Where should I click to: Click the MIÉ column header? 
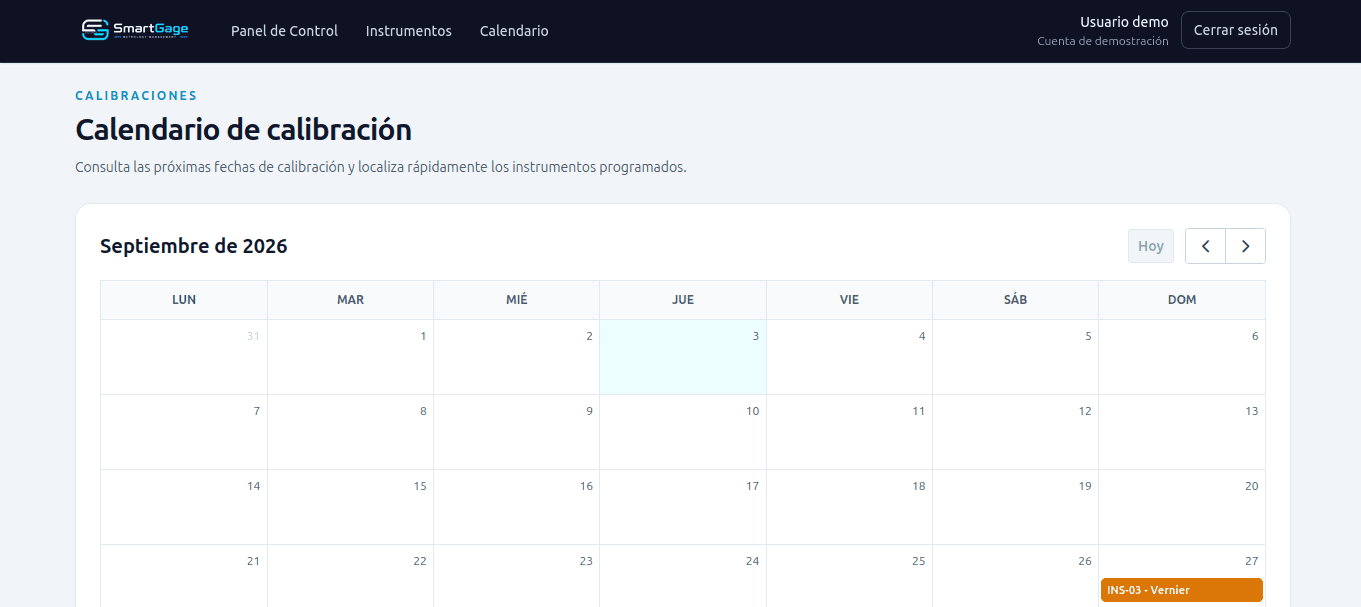[x=517, y=300]
